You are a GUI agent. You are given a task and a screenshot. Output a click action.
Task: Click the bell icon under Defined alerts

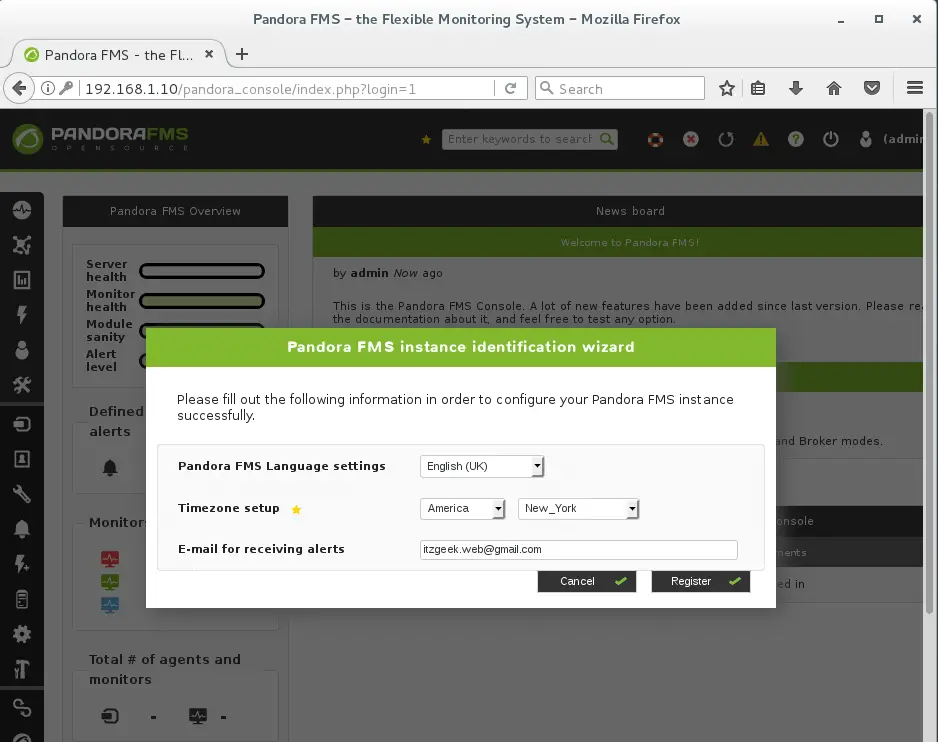pos(109,467)
